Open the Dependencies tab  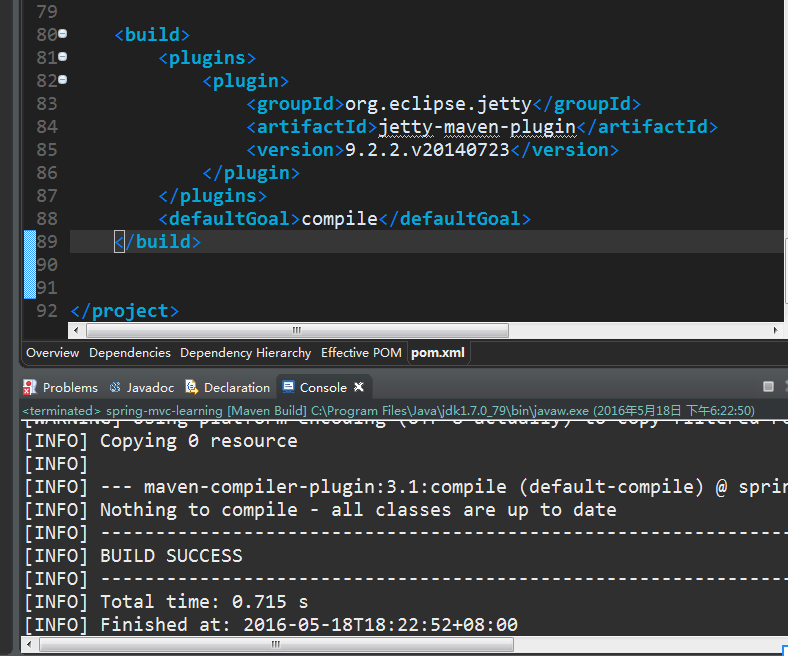(x=130, y=353)
